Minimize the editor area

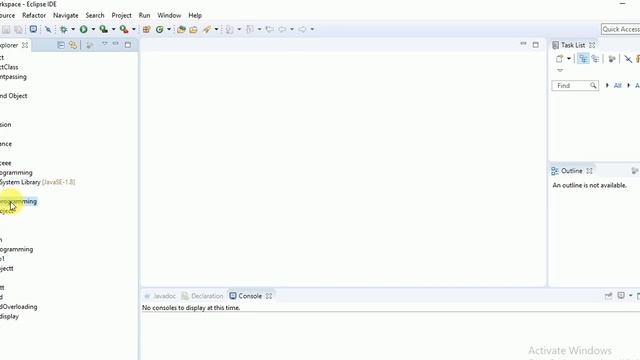[x=523, y=44]
